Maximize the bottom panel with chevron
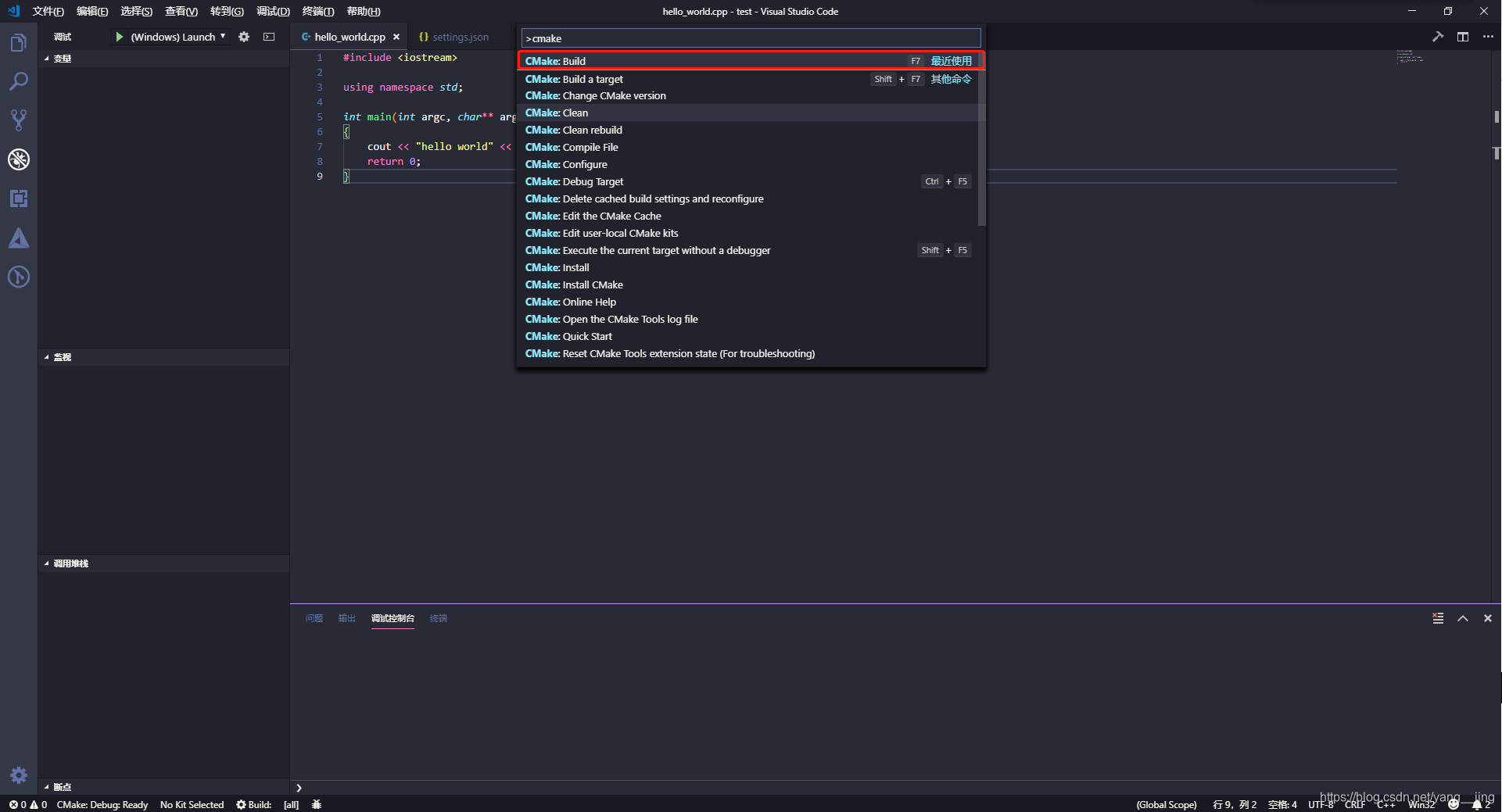The height and width of the screenshot is (812, 1502). 1463,618
